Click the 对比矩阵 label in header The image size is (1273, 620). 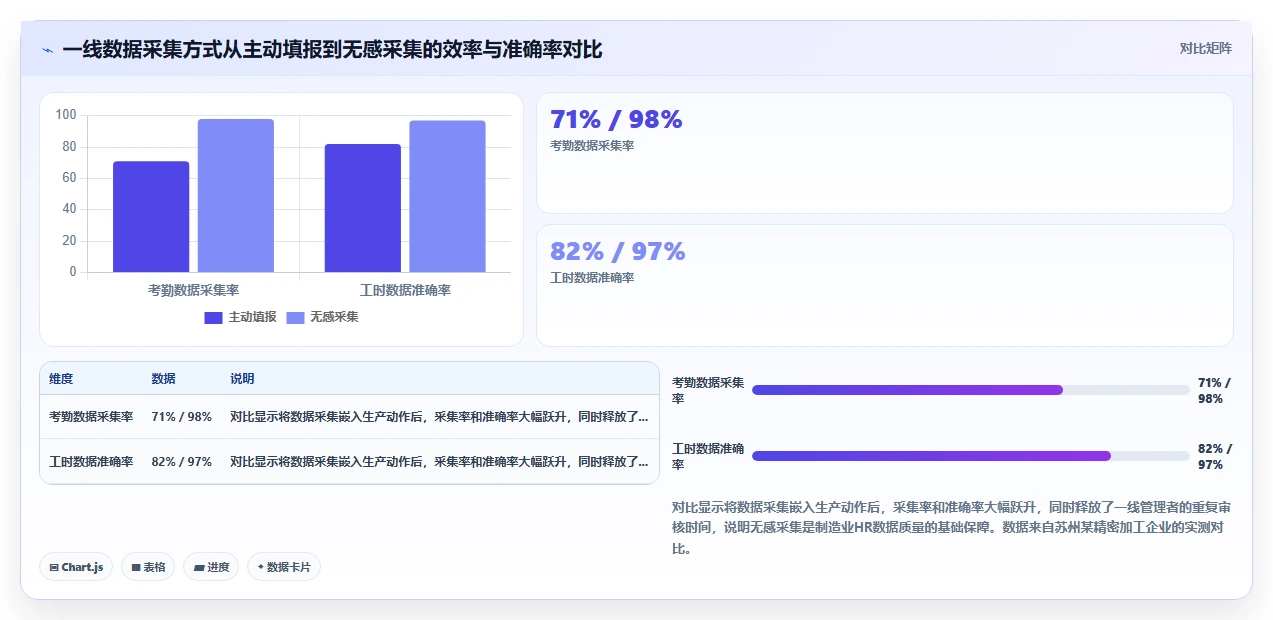[x=1205, y=48]
